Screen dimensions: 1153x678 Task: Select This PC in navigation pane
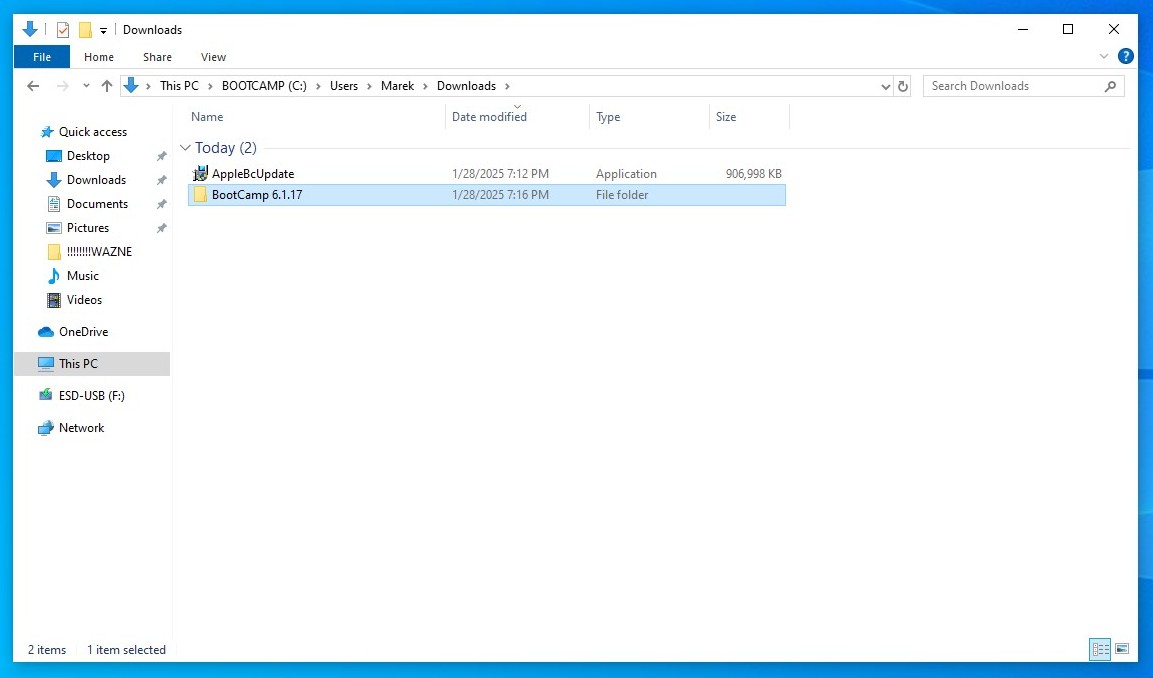coord(92,363)
